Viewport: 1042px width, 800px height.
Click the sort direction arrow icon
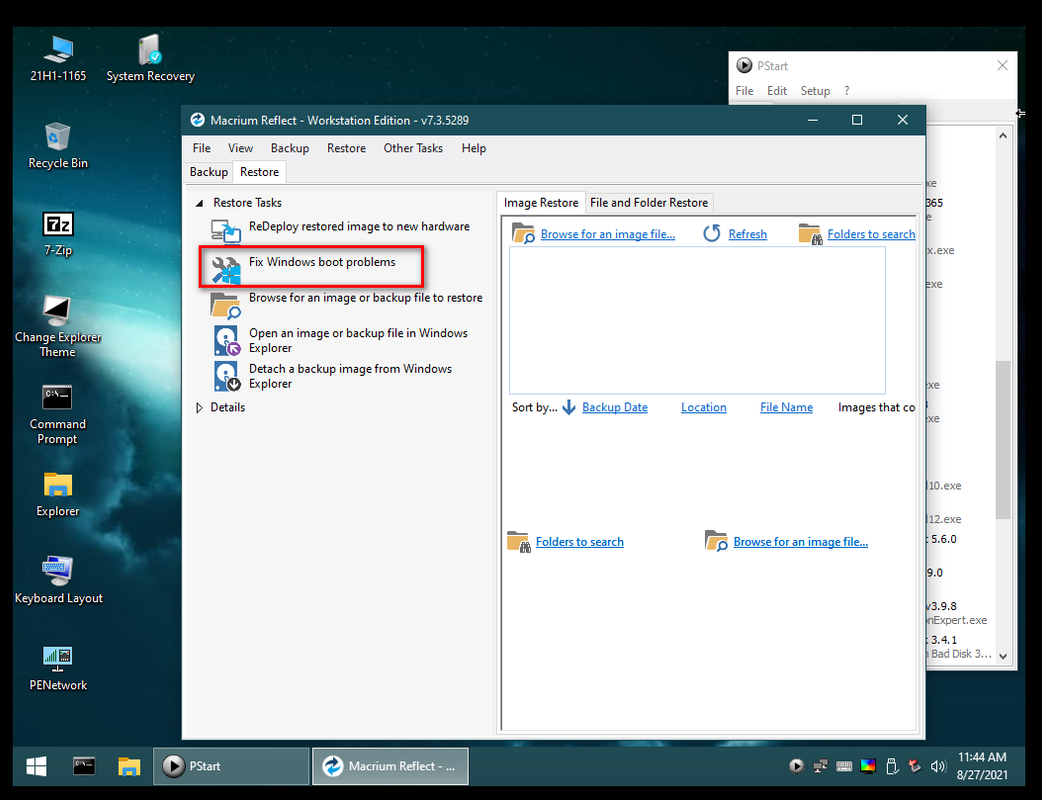[x=569, y=407]
